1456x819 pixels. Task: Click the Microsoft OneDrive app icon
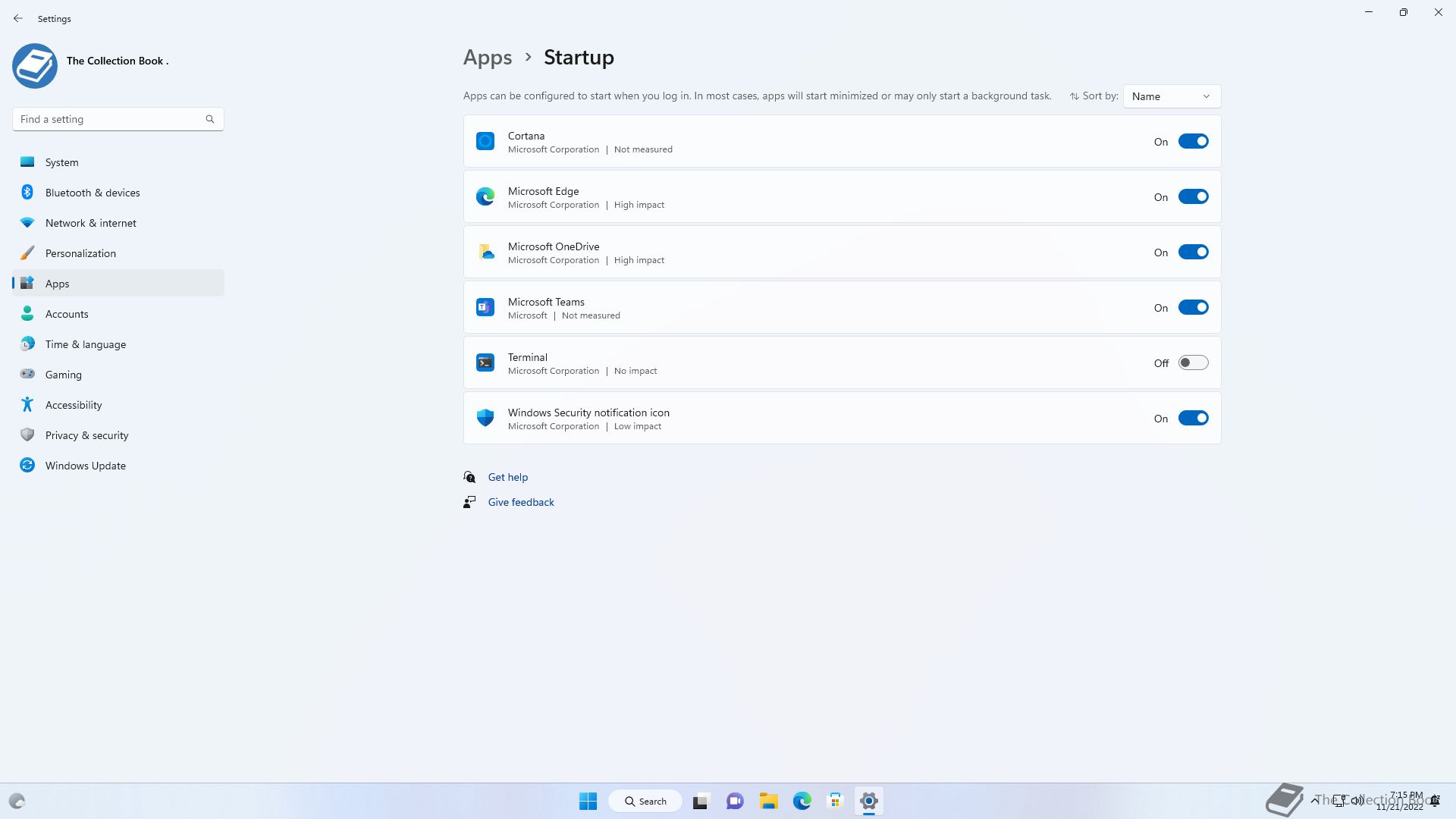point(485,252)
